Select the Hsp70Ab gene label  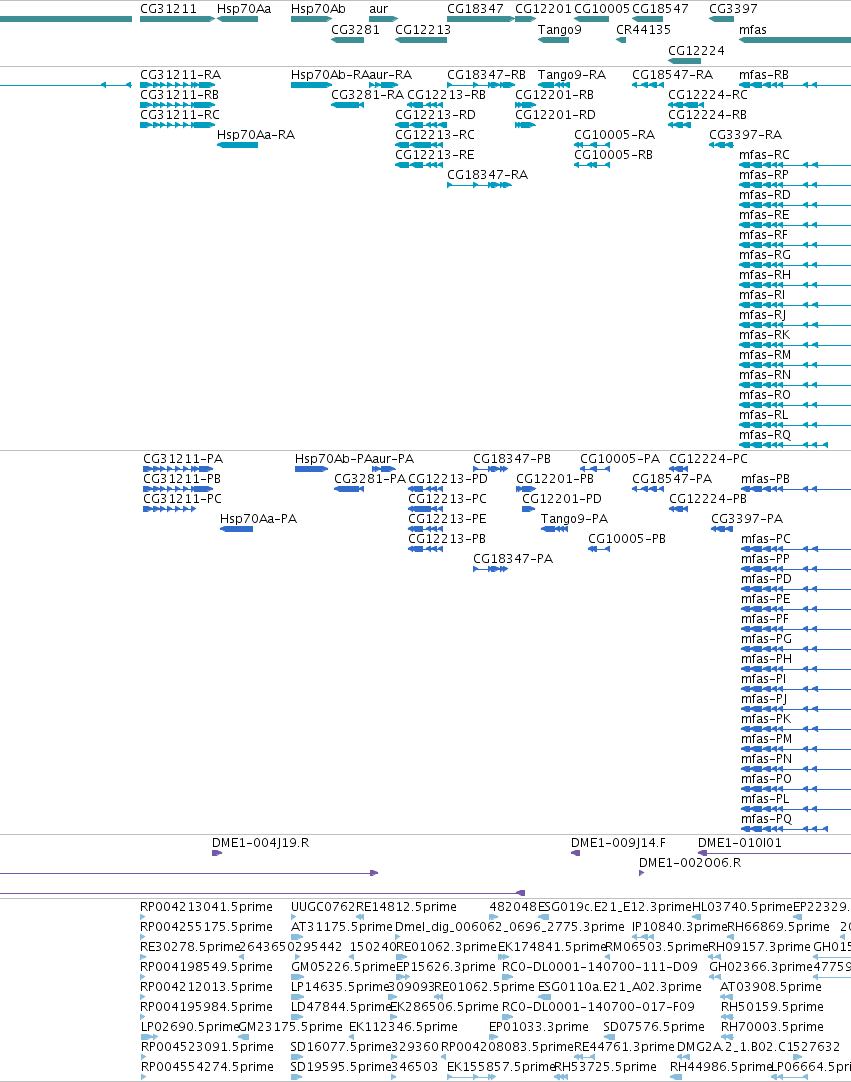coord(318,9)
